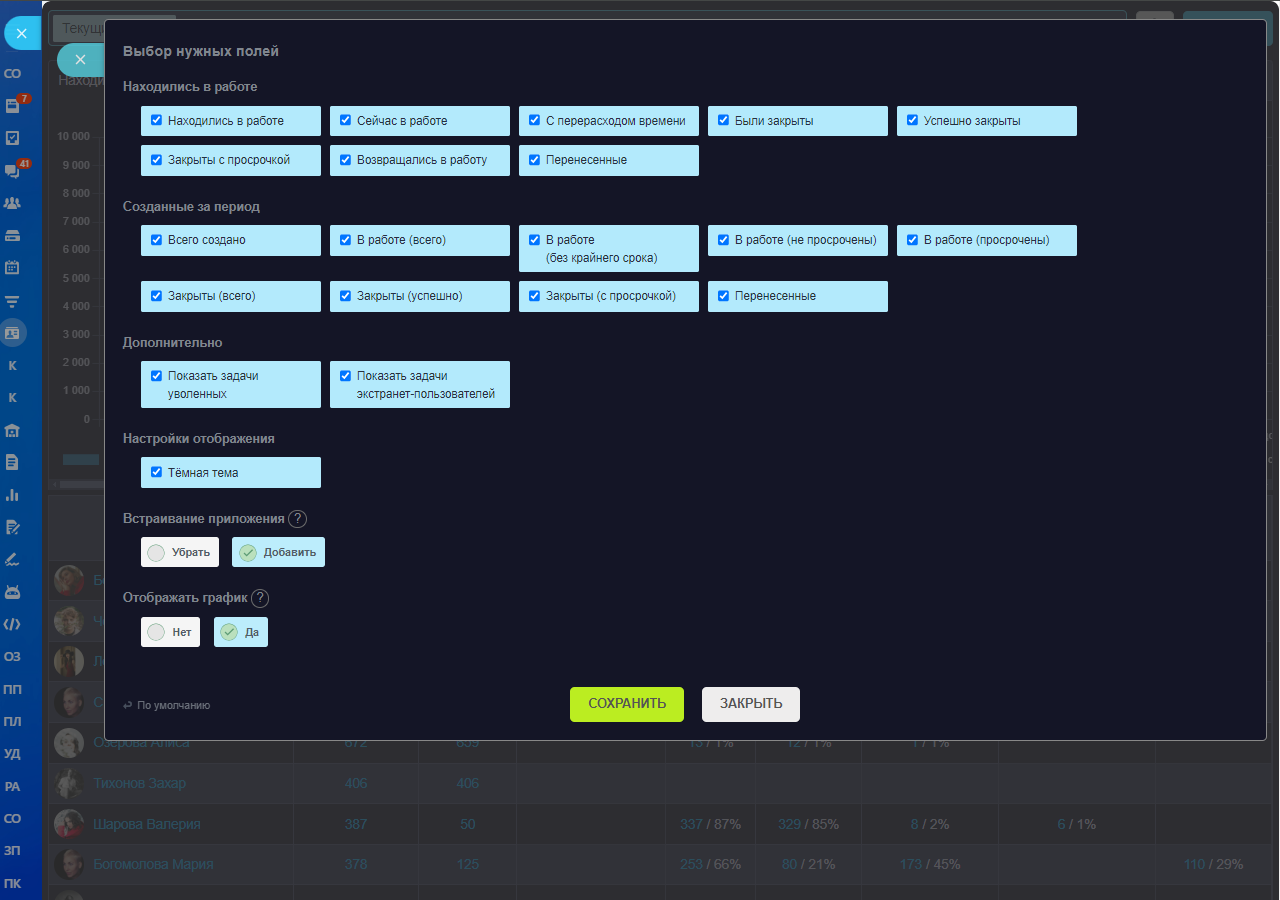This screenshot has height=900, width=1280.
Task: Click value 173 in Богомолова Мария row
Action: [x=911, y=864]
